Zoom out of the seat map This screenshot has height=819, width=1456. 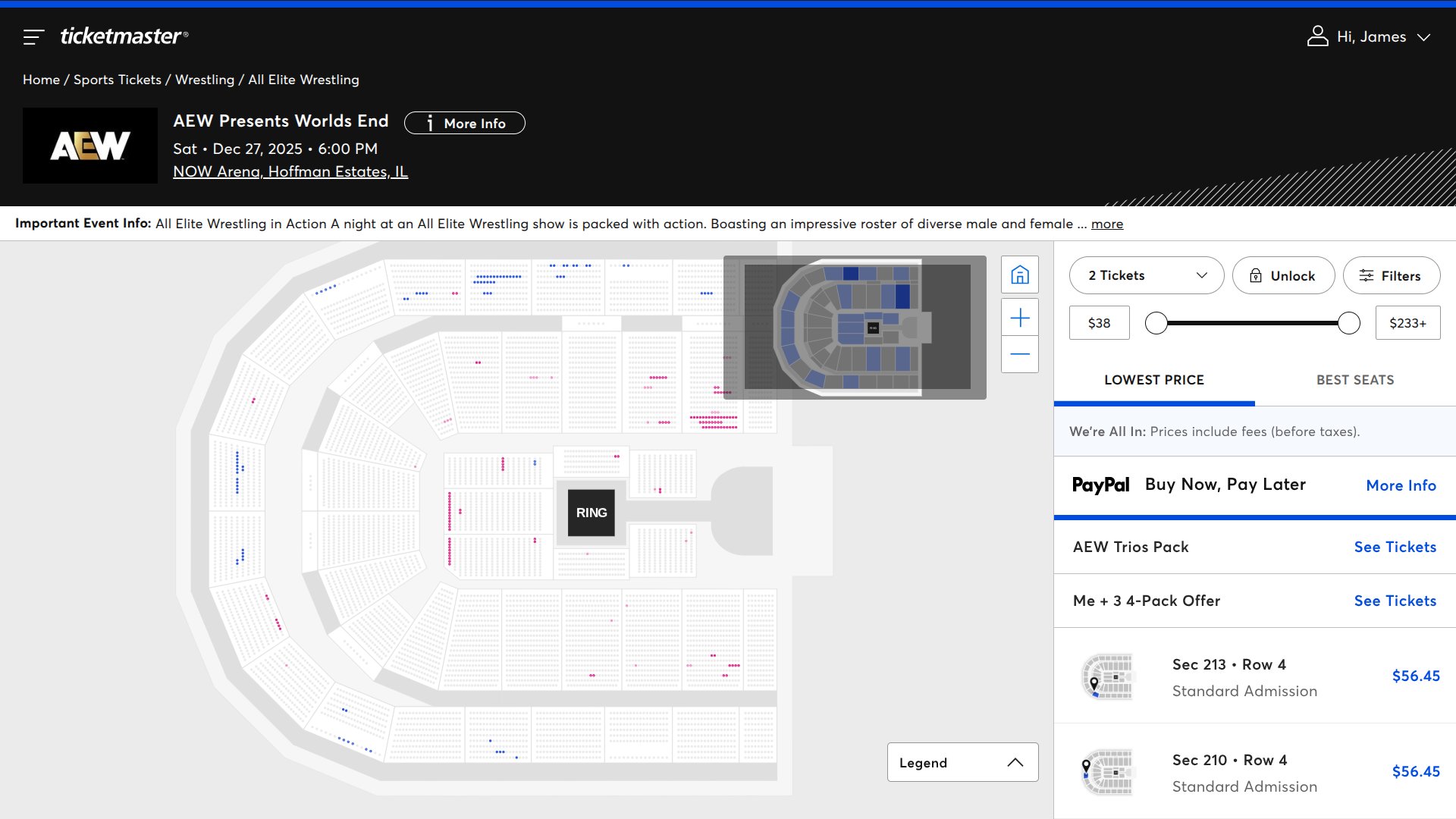[1020, 354]
